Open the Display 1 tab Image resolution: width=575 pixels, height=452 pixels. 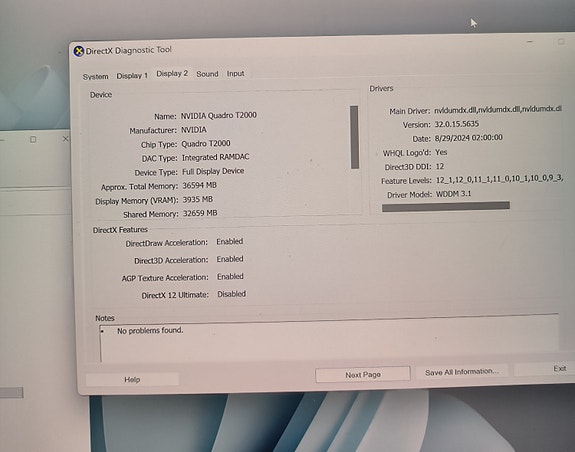(132, 76)
